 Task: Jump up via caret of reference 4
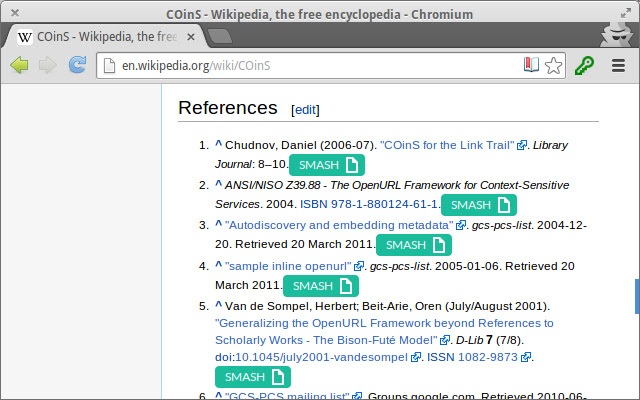218,264
